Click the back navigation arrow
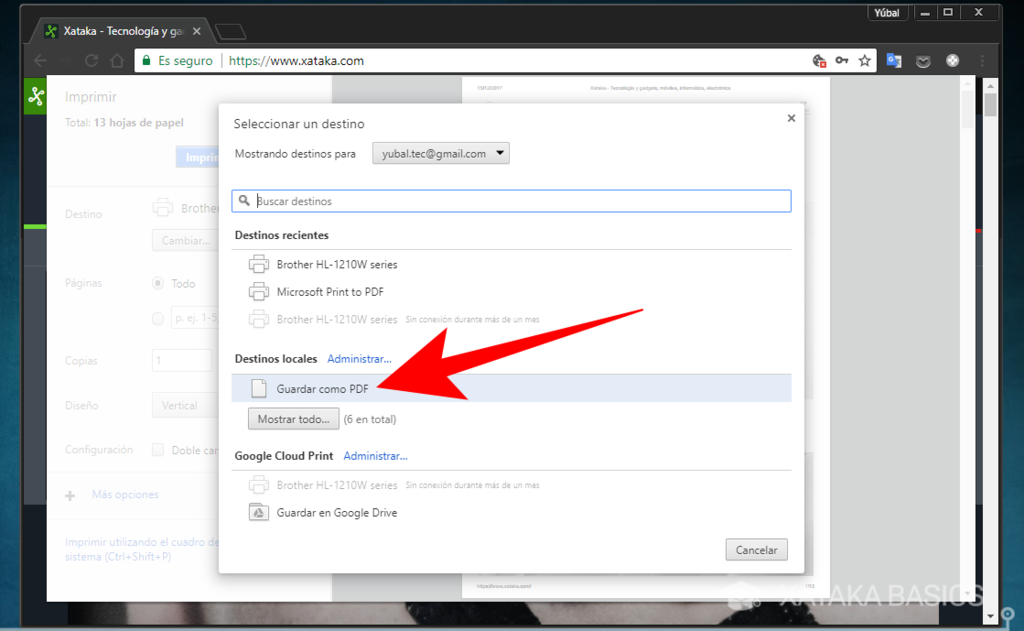The width and height of the screenshot is (1024, 631). click(39, 60)
